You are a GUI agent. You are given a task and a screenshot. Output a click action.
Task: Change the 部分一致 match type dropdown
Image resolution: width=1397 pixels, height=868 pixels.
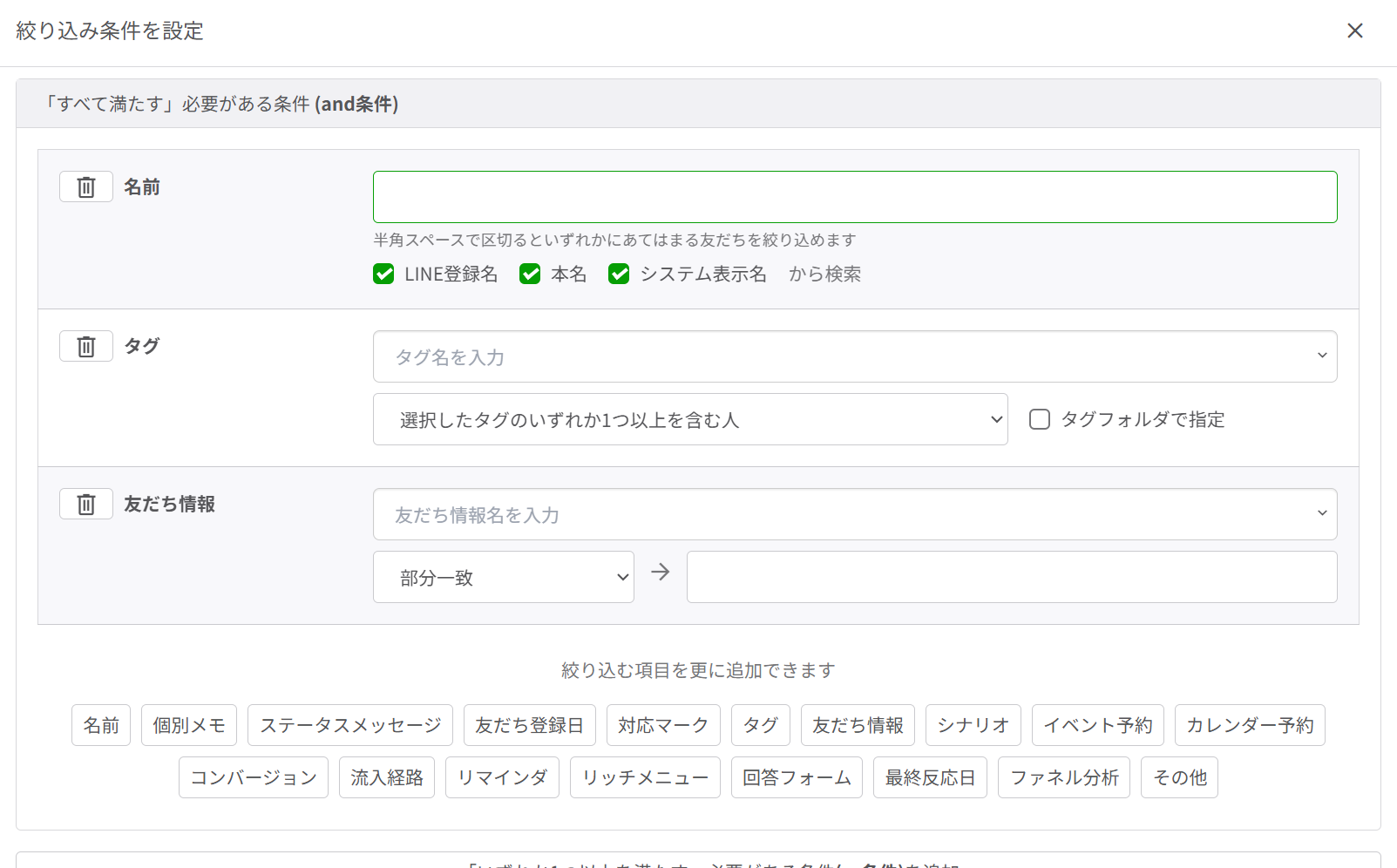coord(503,578)
